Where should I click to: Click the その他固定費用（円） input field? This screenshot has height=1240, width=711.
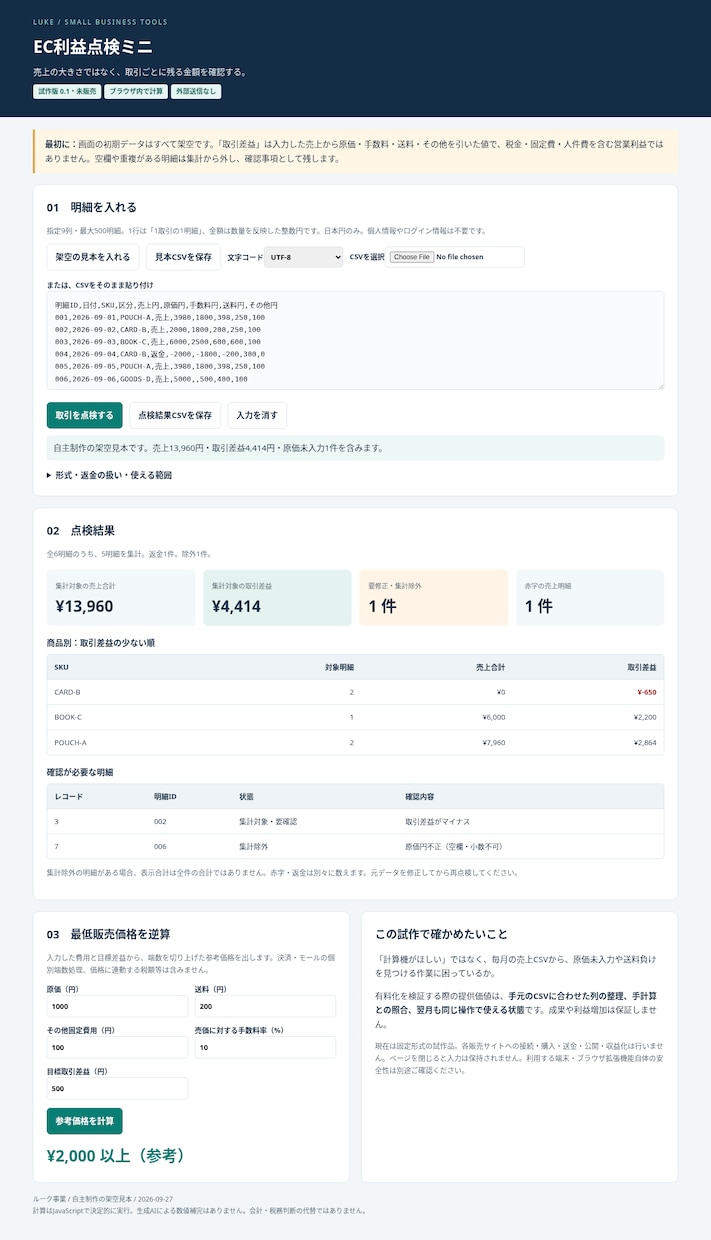click(x=117, y=1047)
